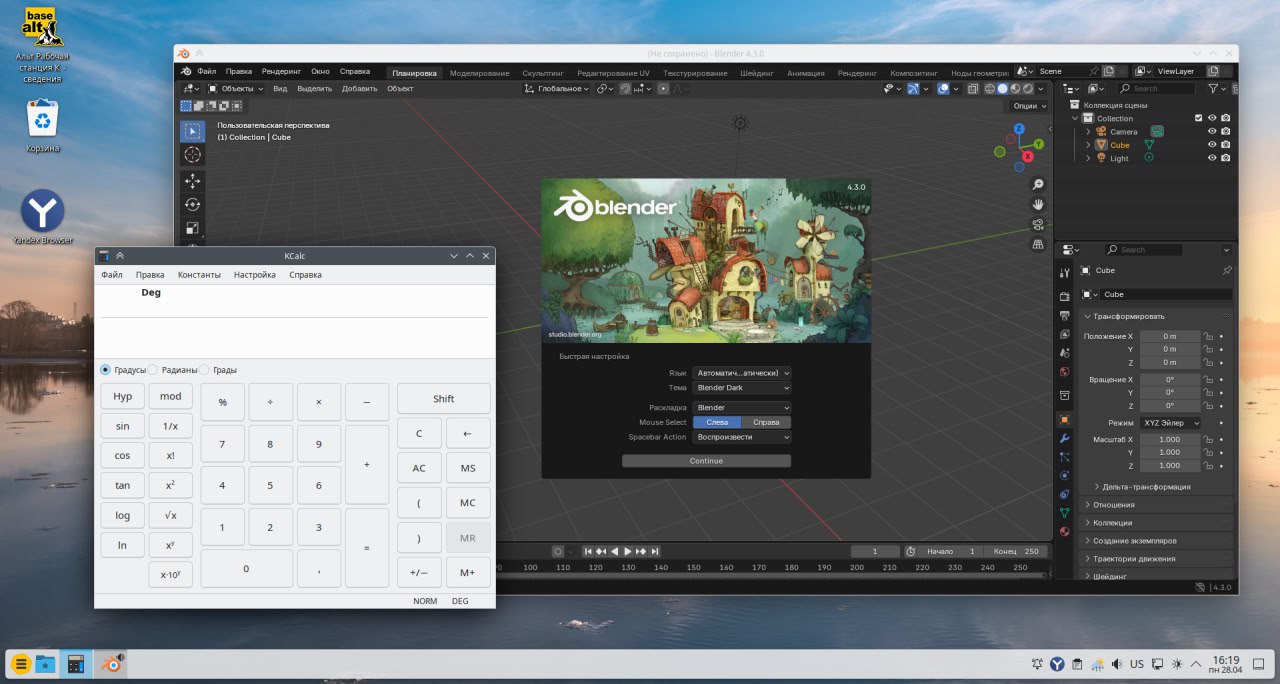Switch to wireframe viewport shading
Image resolution: width=1280 pixels, height=684 pixels.
[x=989, y=89]
